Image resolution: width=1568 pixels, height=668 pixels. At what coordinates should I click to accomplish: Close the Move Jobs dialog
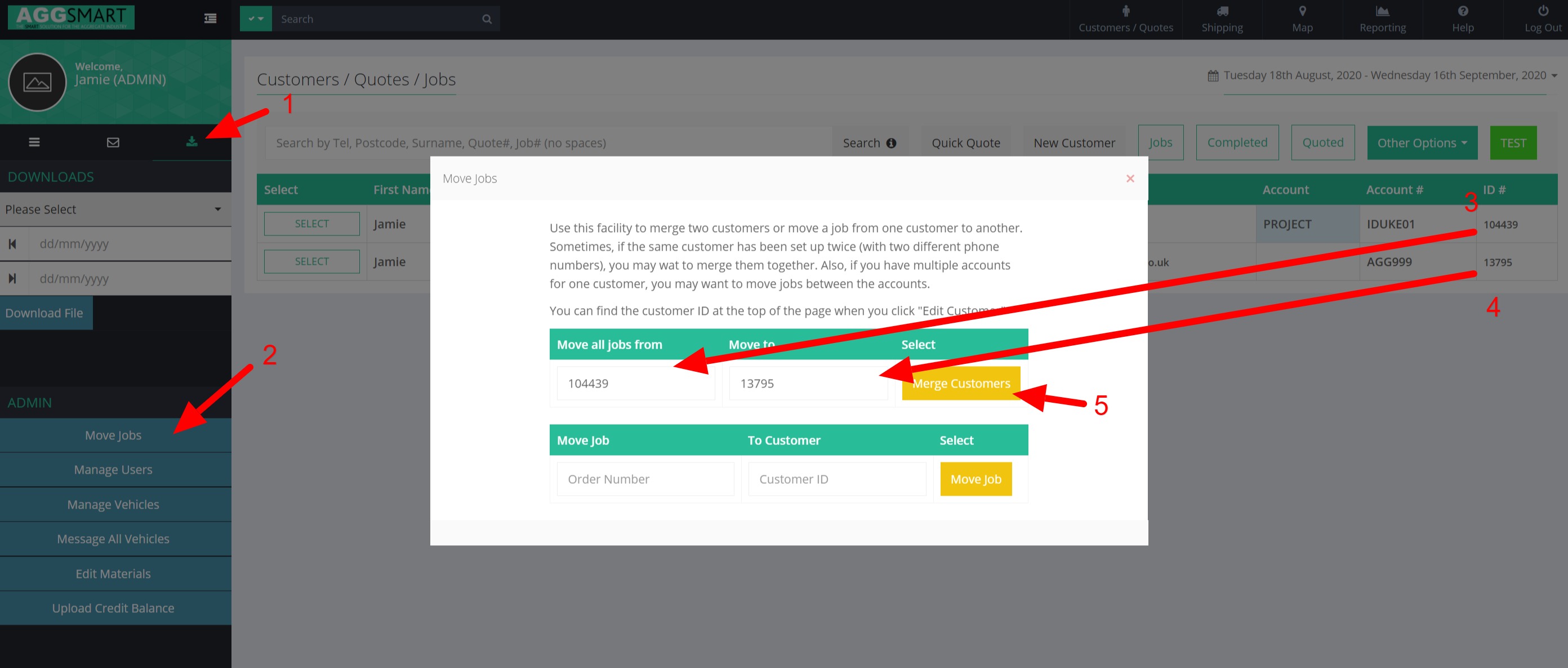coord(1130,179)
